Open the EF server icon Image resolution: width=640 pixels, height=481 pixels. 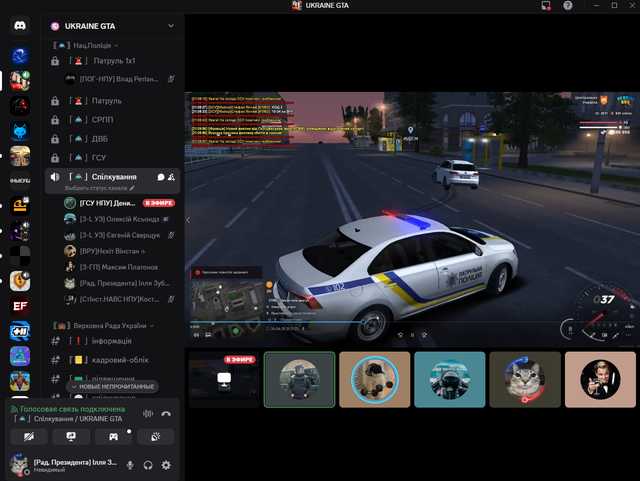(x=20, y=306)
